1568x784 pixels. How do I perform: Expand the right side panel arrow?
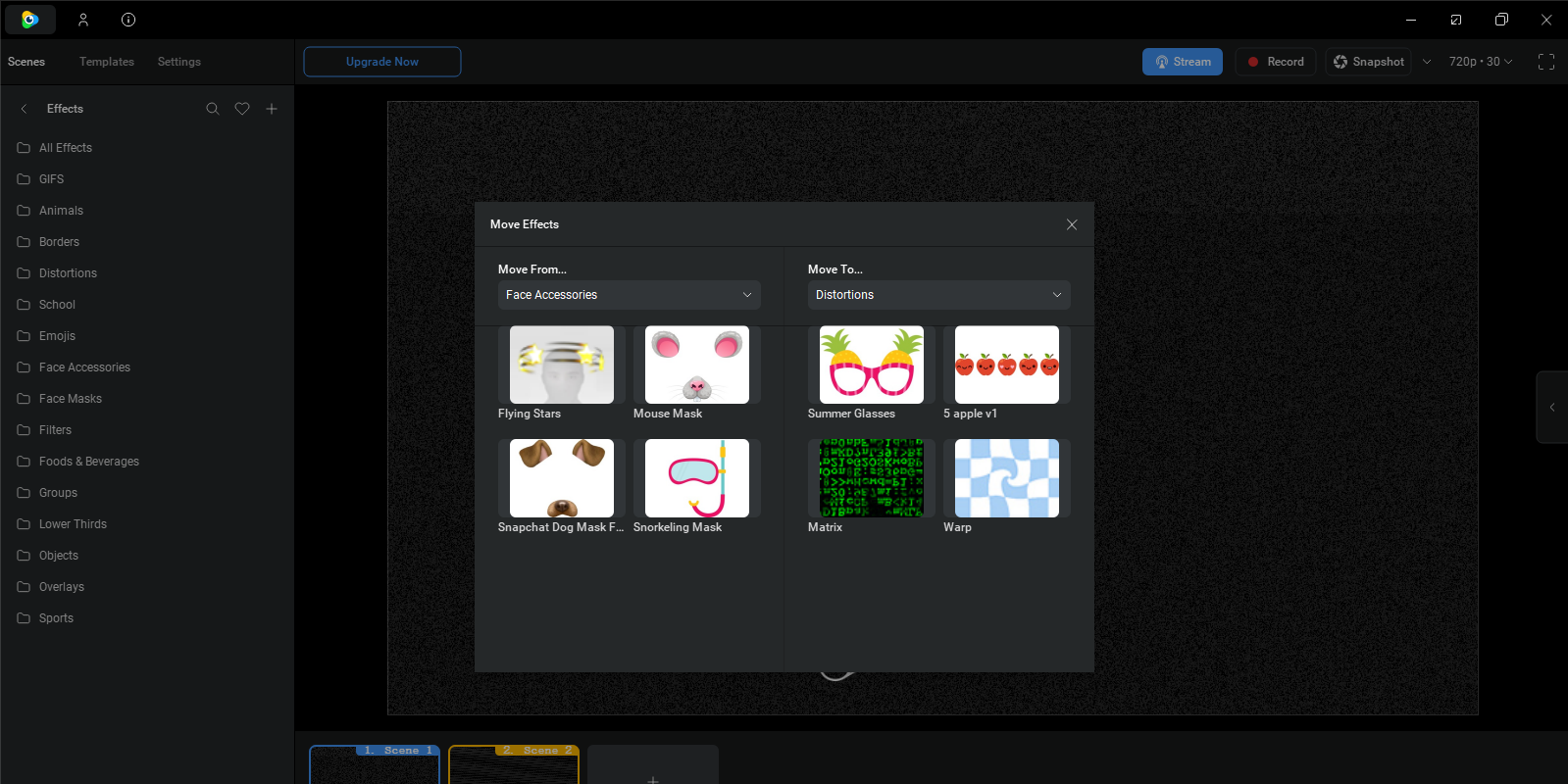1551,407
